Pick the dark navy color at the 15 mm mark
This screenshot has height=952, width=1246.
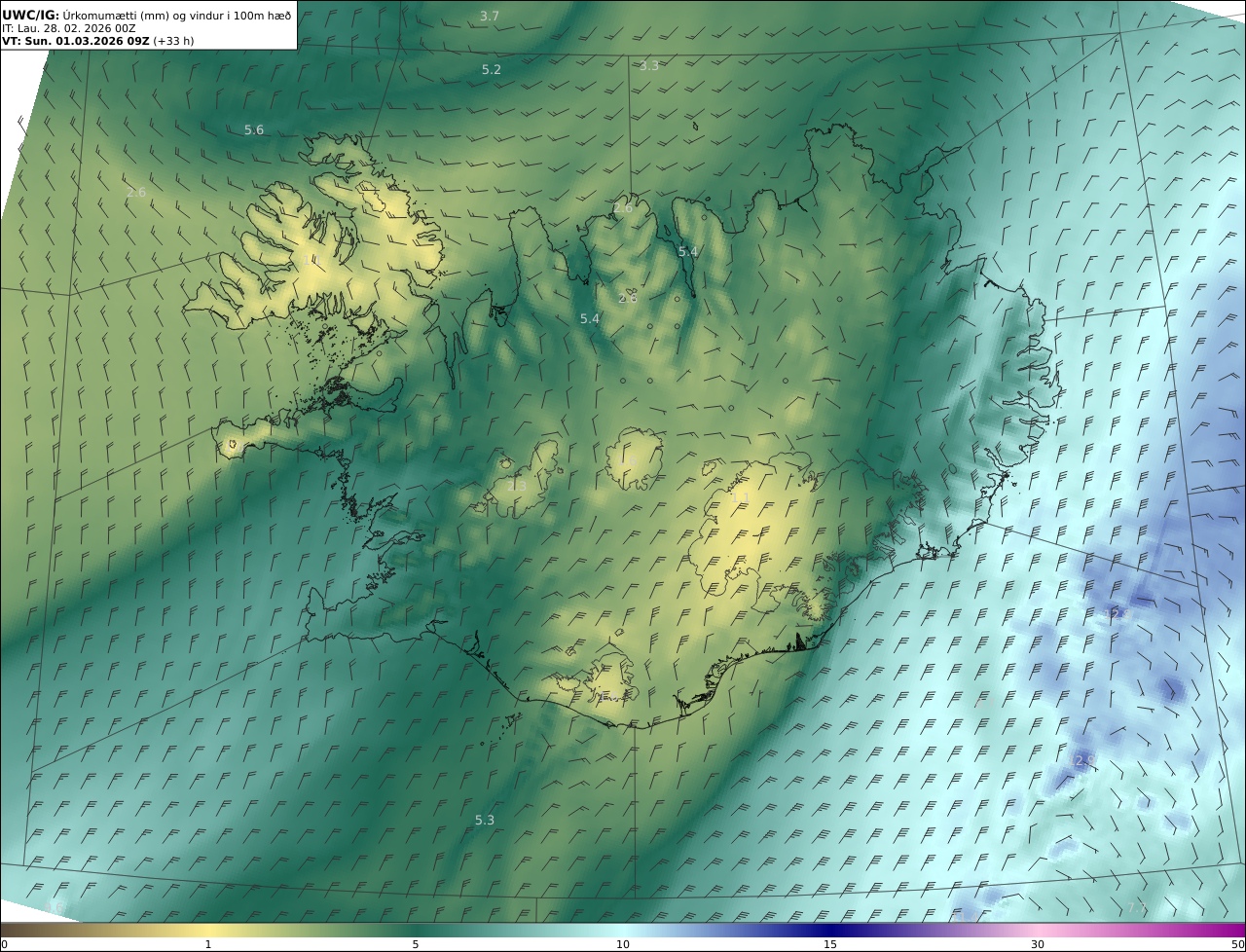point(830,930)
